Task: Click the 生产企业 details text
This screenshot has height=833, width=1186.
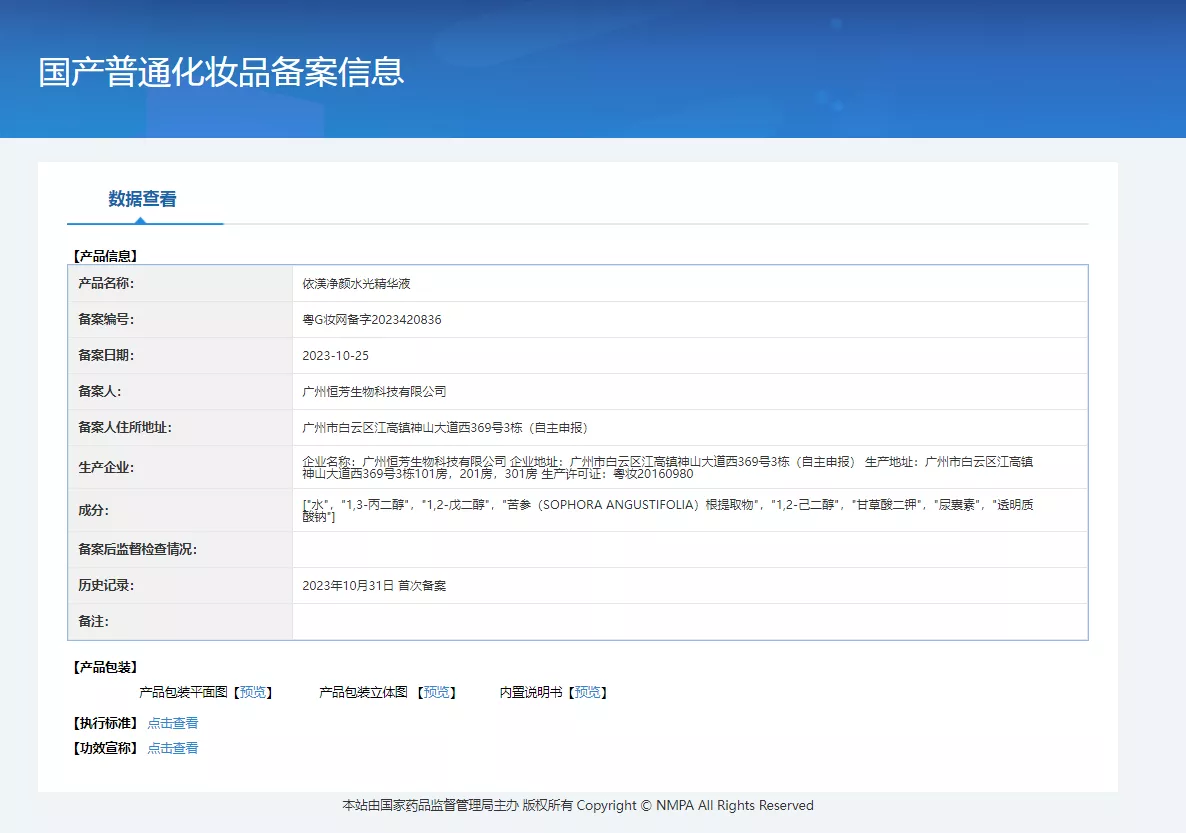Action: (x=667, y=467)
